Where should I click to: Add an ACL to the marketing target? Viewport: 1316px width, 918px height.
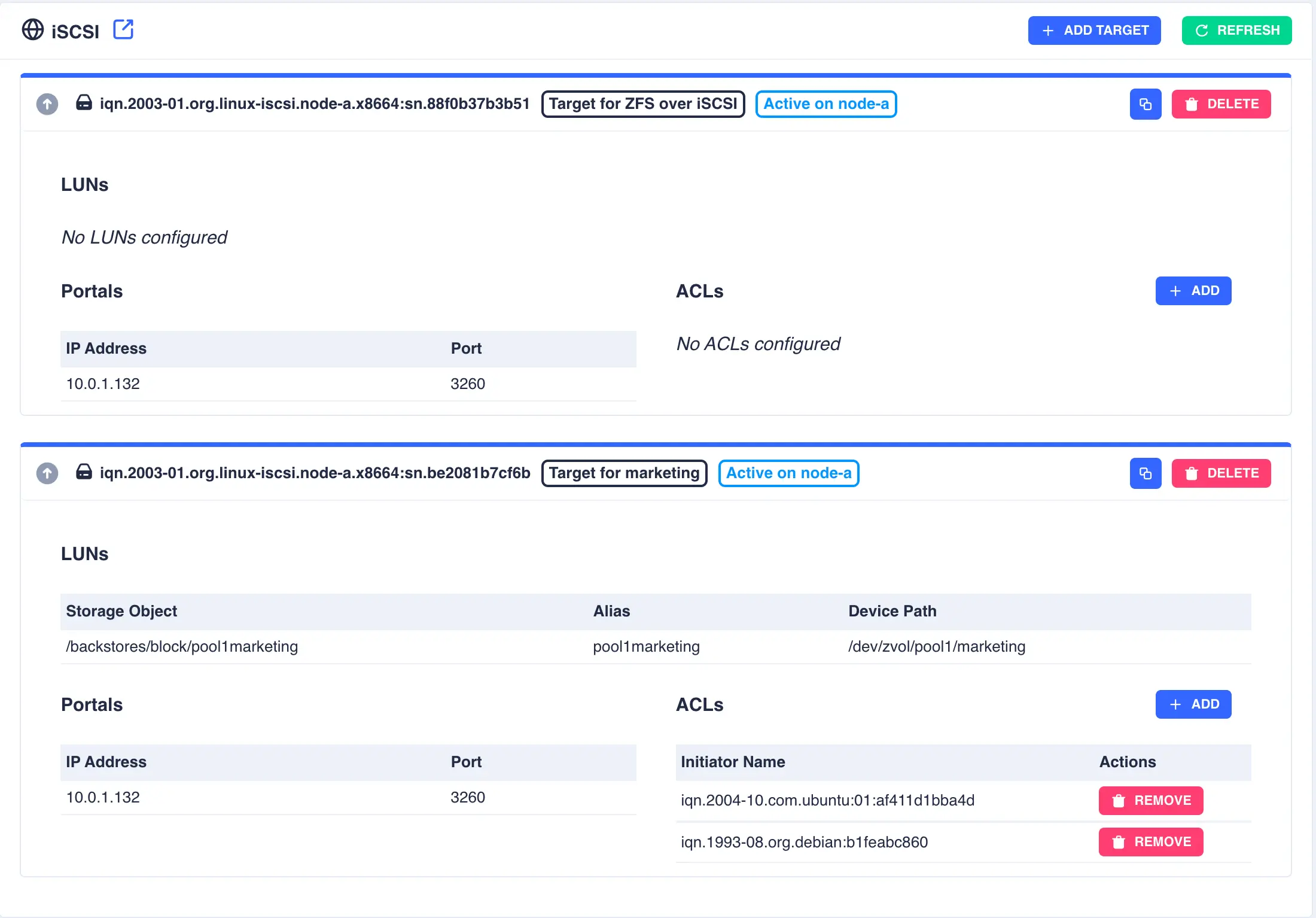click(1193, 704)
